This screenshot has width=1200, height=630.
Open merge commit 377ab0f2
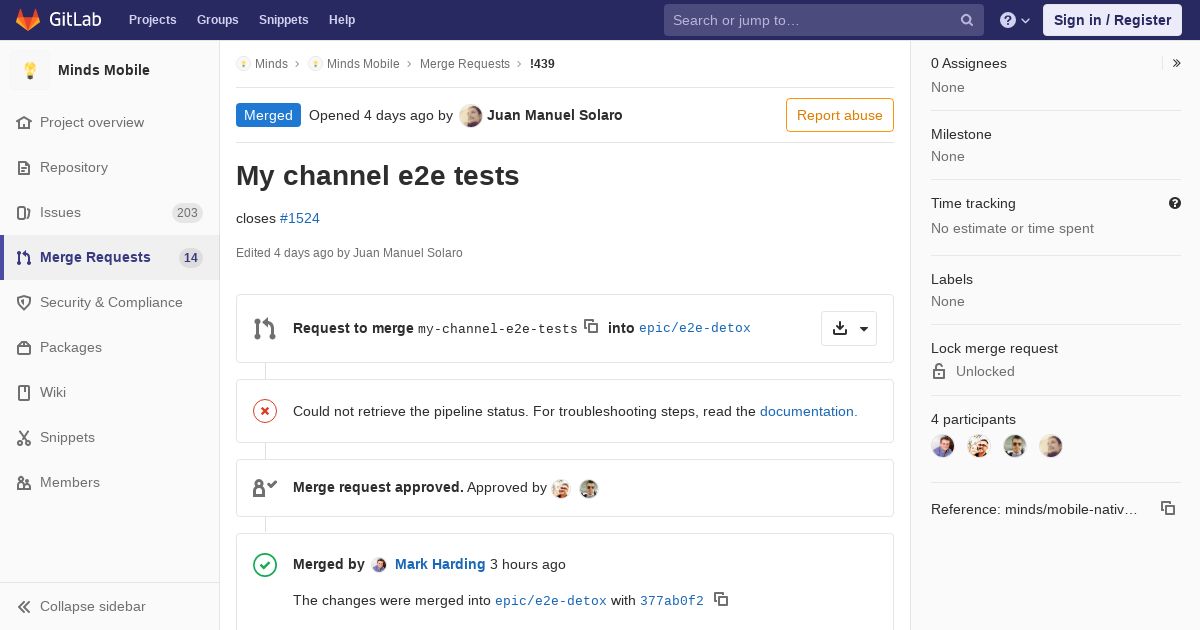[x=672, y=601]
